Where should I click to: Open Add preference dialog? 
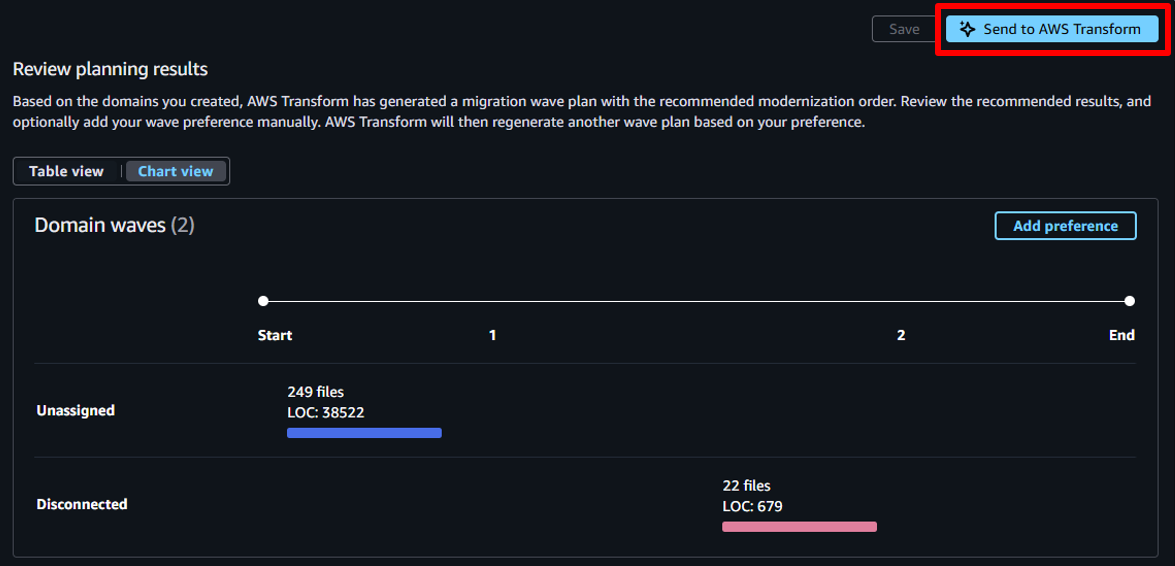1066,226
